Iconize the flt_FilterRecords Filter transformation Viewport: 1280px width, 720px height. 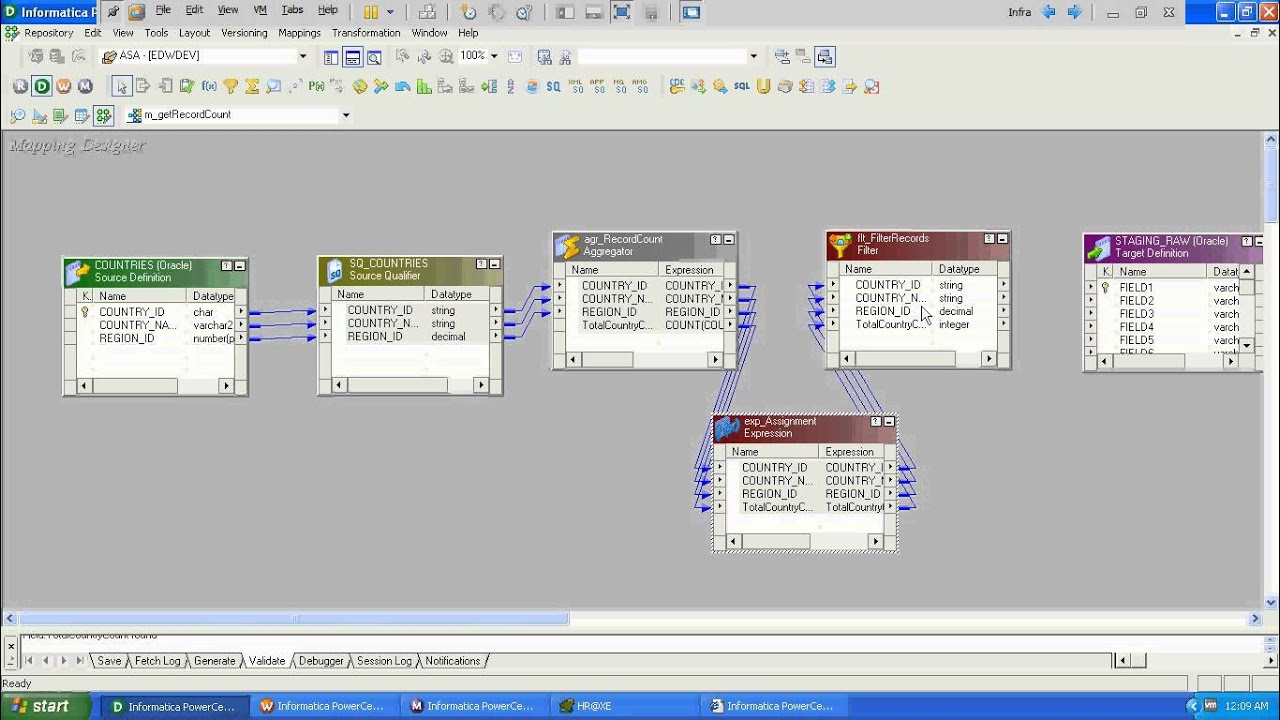point(1002,239)
